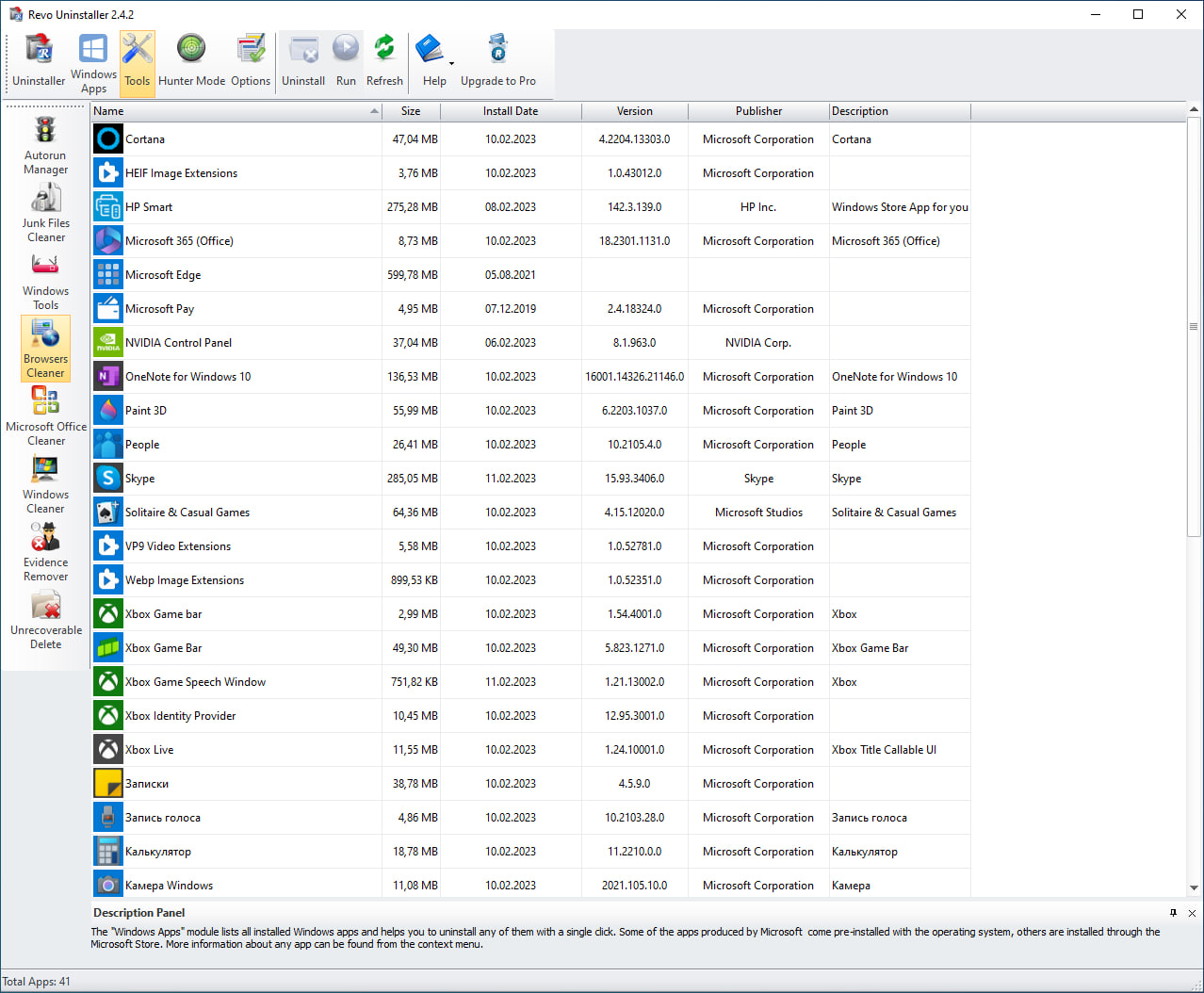Viewport: 1204px width, 993px height.
Task: Click vertical scrollbar thumb
Action: tap(1194, 326)
